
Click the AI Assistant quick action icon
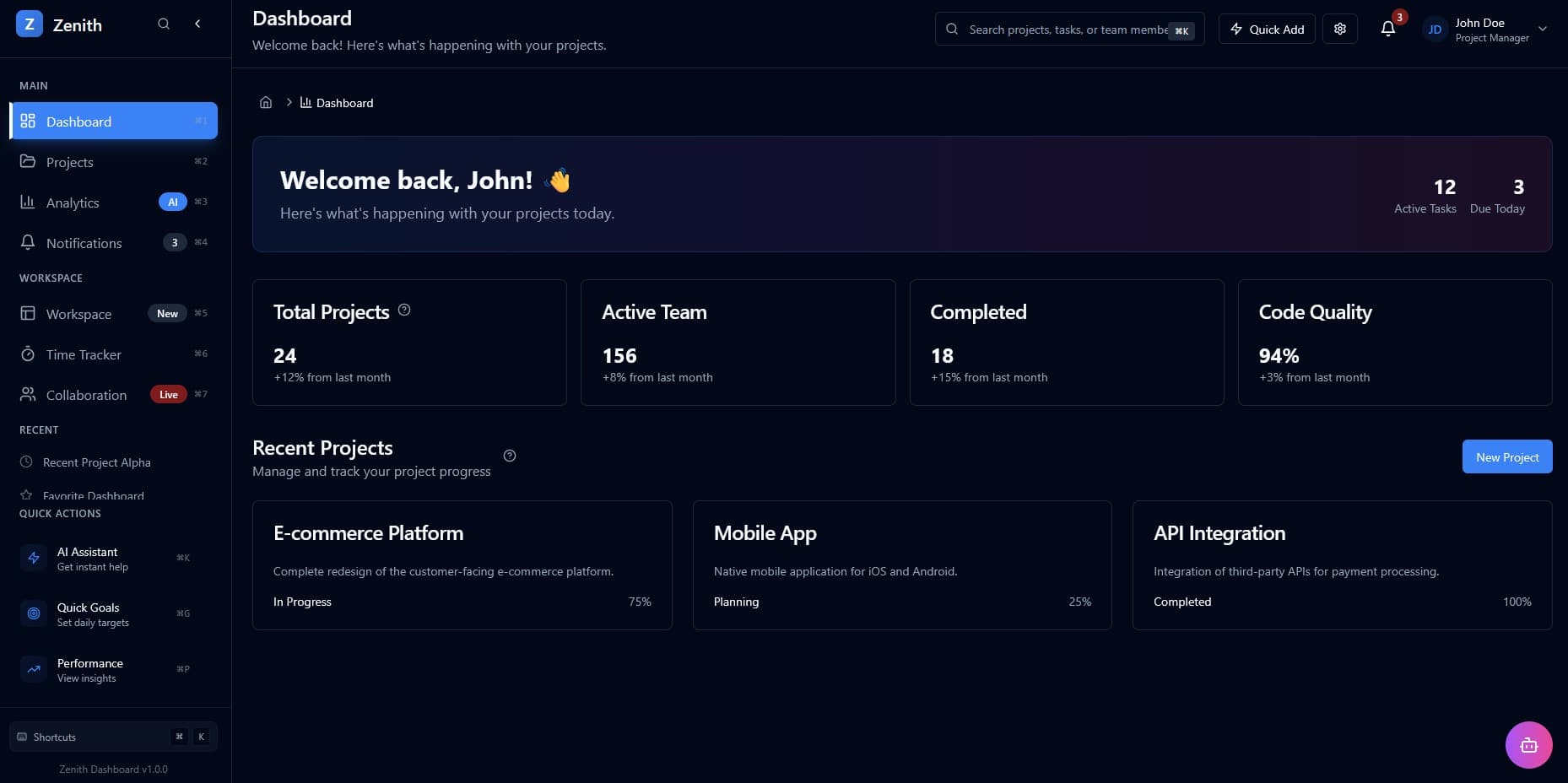(34, 558)
